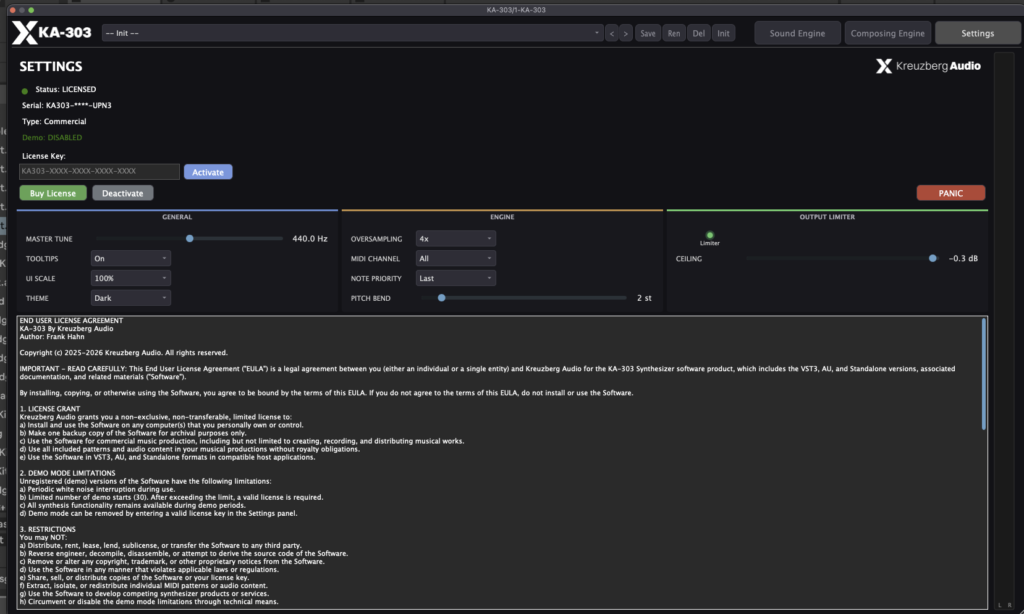Click the GENERAL section header
Image resolution: width=1024 pixels, height=614 pixels.
click(x=177, y=217)
